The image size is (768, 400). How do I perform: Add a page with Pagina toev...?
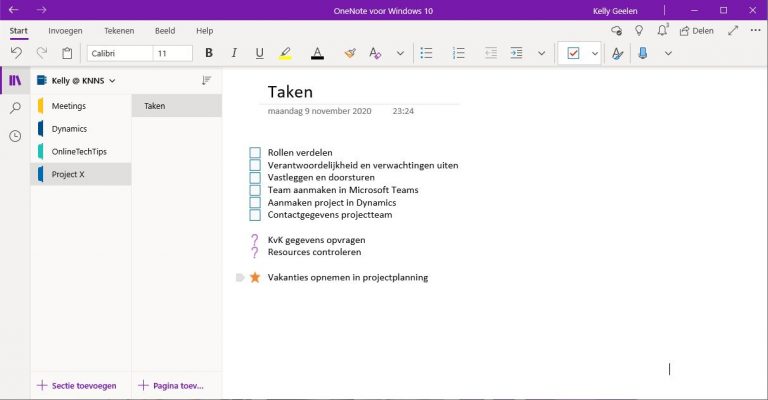[x=171, y=386]
